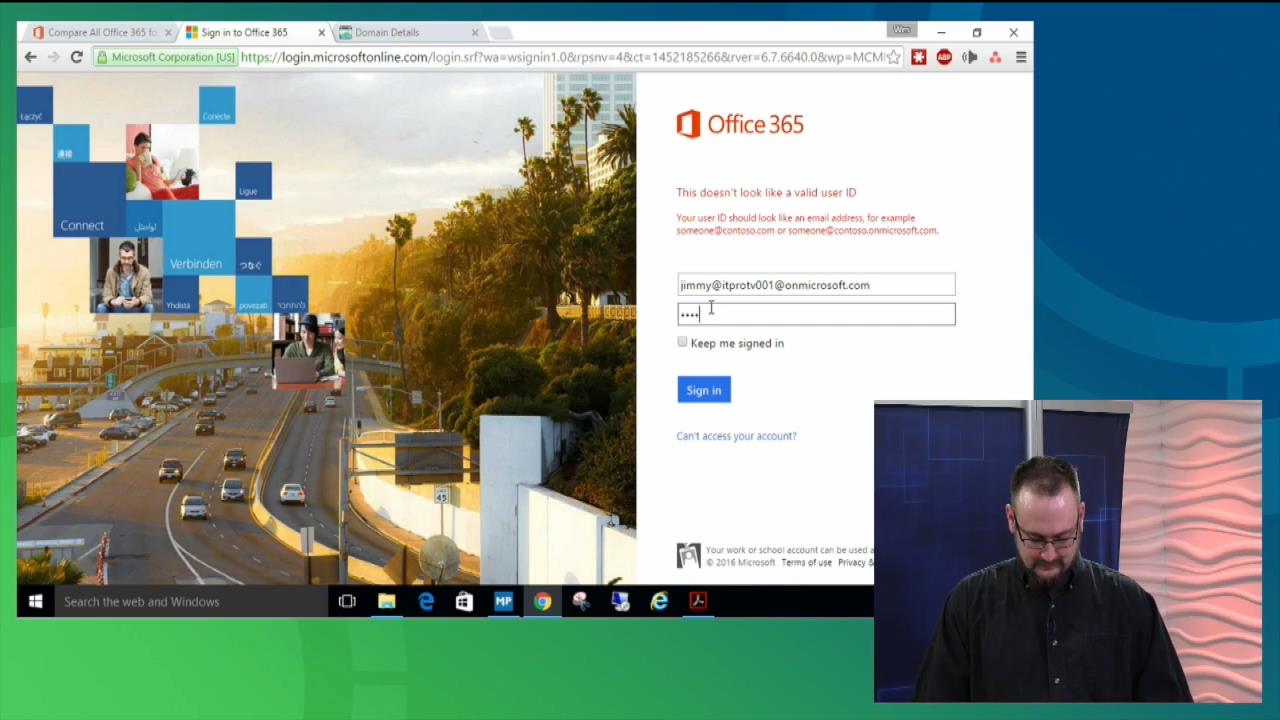1280x720 pixels.
Task: Bookmark this page with the star icon
Action: coord(894,57)
